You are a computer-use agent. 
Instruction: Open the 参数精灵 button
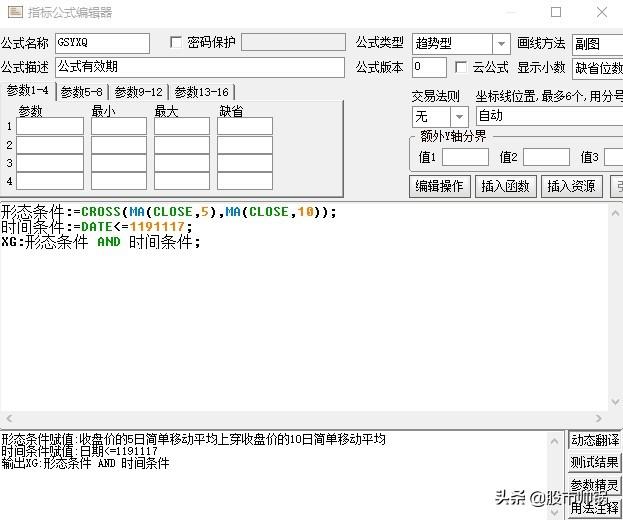click(x=594, y=485)
